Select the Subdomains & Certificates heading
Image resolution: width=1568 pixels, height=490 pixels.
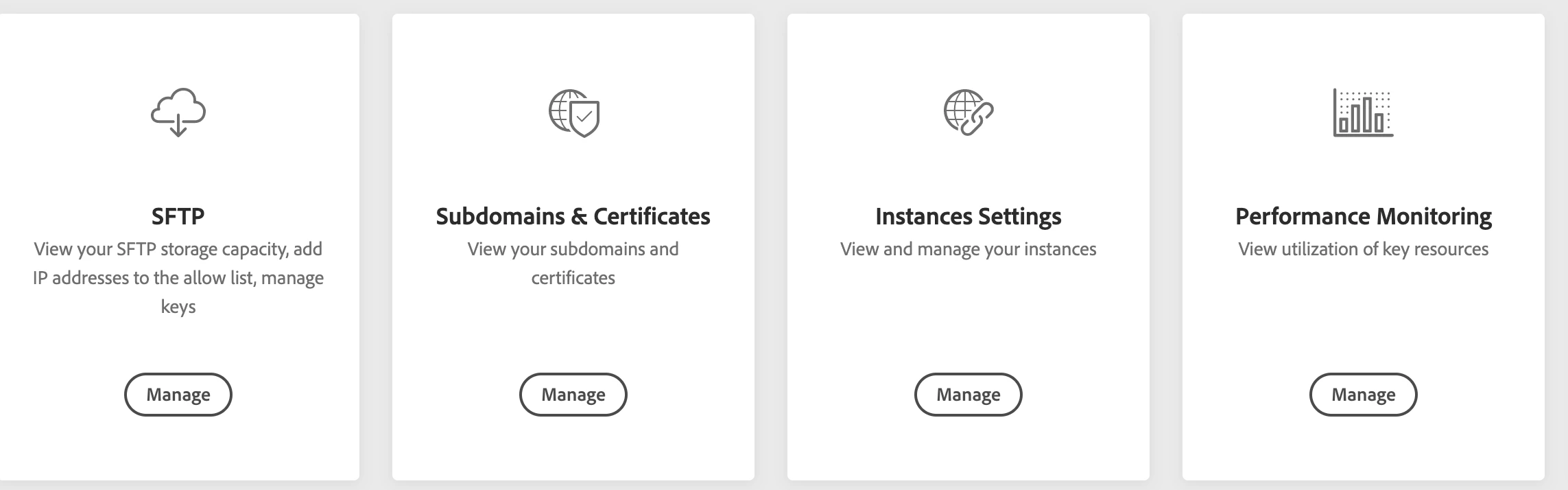pos(573,216)
